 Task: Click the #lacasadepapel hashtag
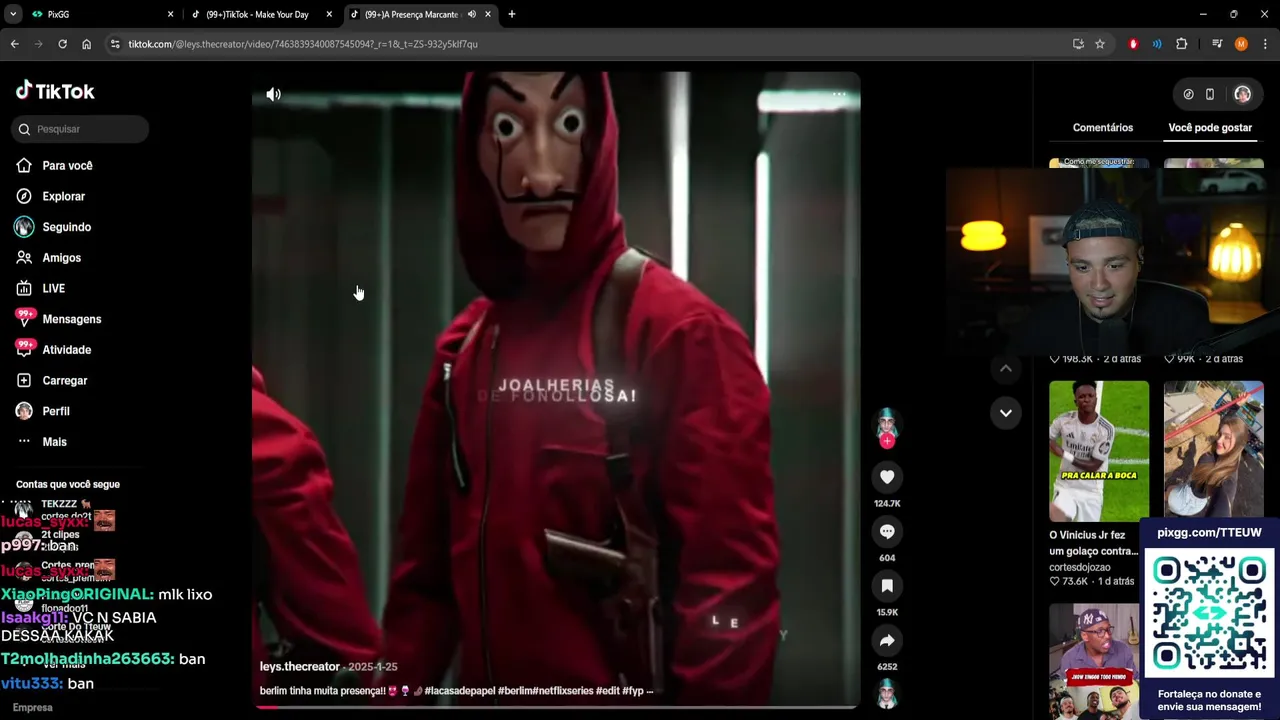[459, 691]
